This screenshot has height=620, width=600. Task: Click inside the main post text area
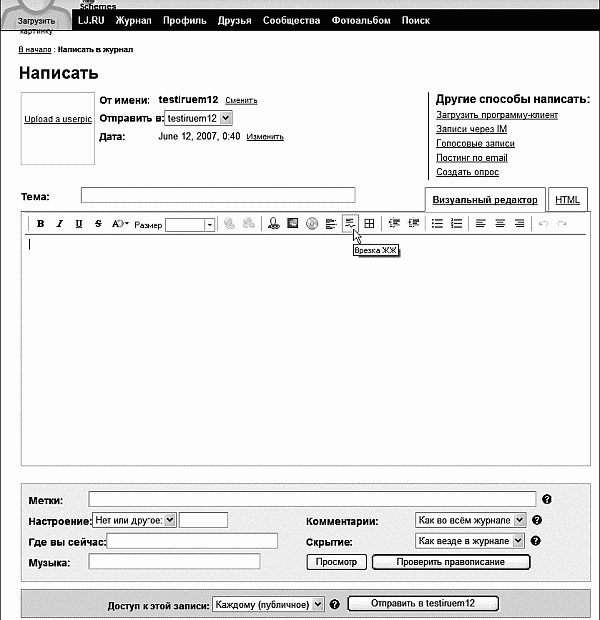(x=306, y=350)
